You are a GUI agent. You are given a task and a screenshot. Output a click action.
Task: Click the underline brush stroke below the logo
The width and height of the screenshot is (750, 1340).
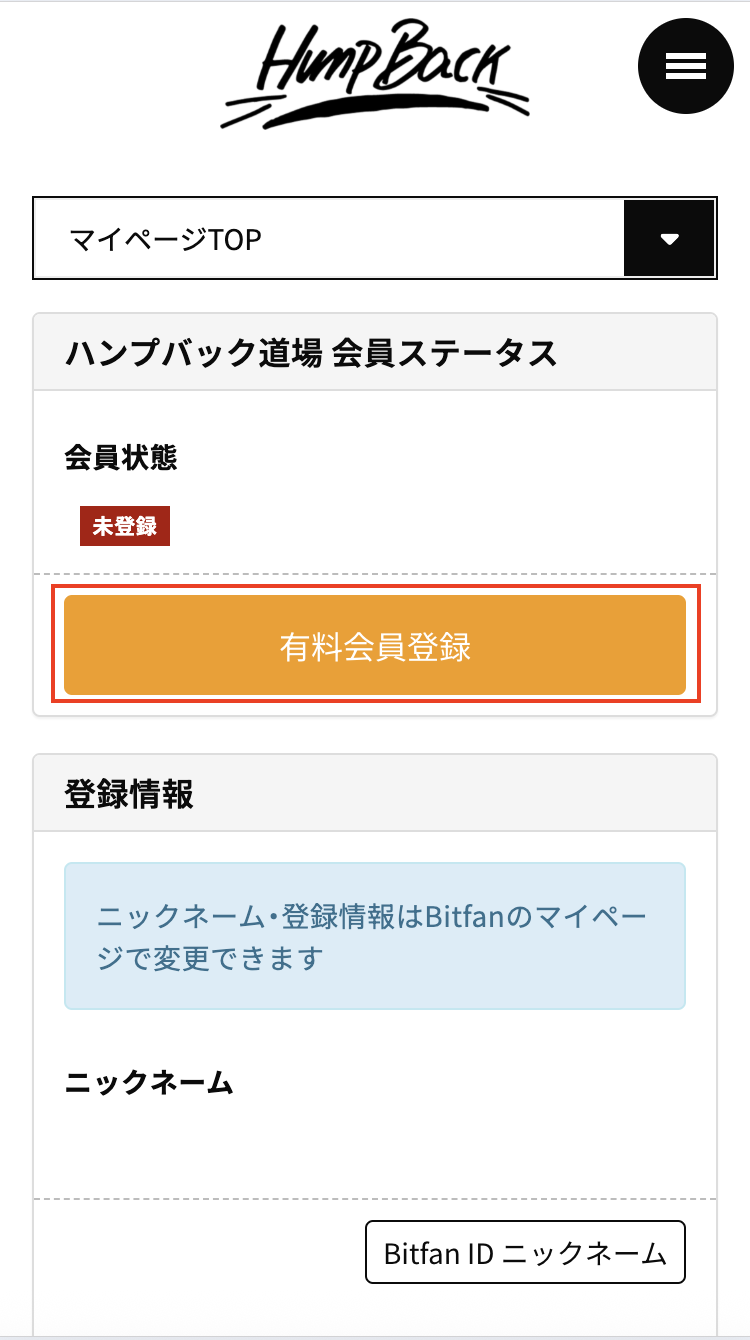pyautogui.click(x=375, y=106)
